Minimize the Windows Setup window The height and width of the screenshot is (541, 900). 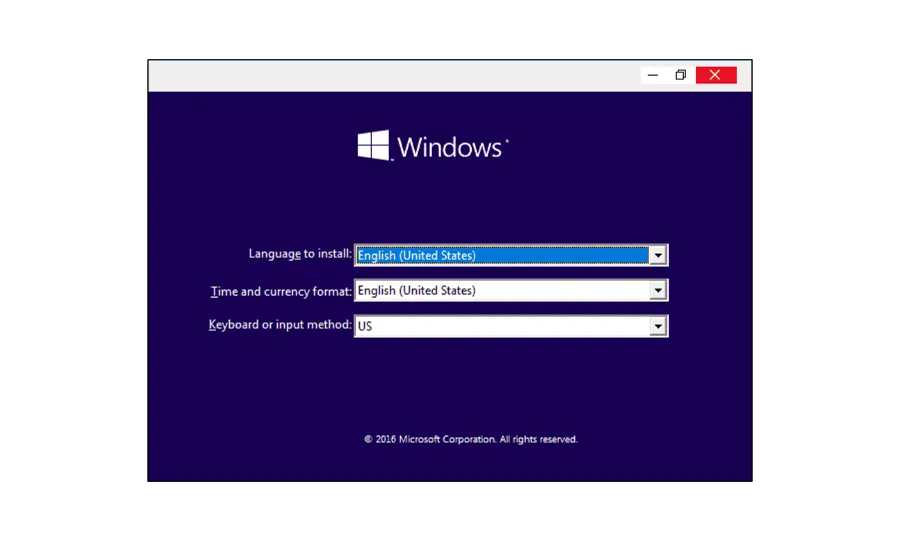653,75
